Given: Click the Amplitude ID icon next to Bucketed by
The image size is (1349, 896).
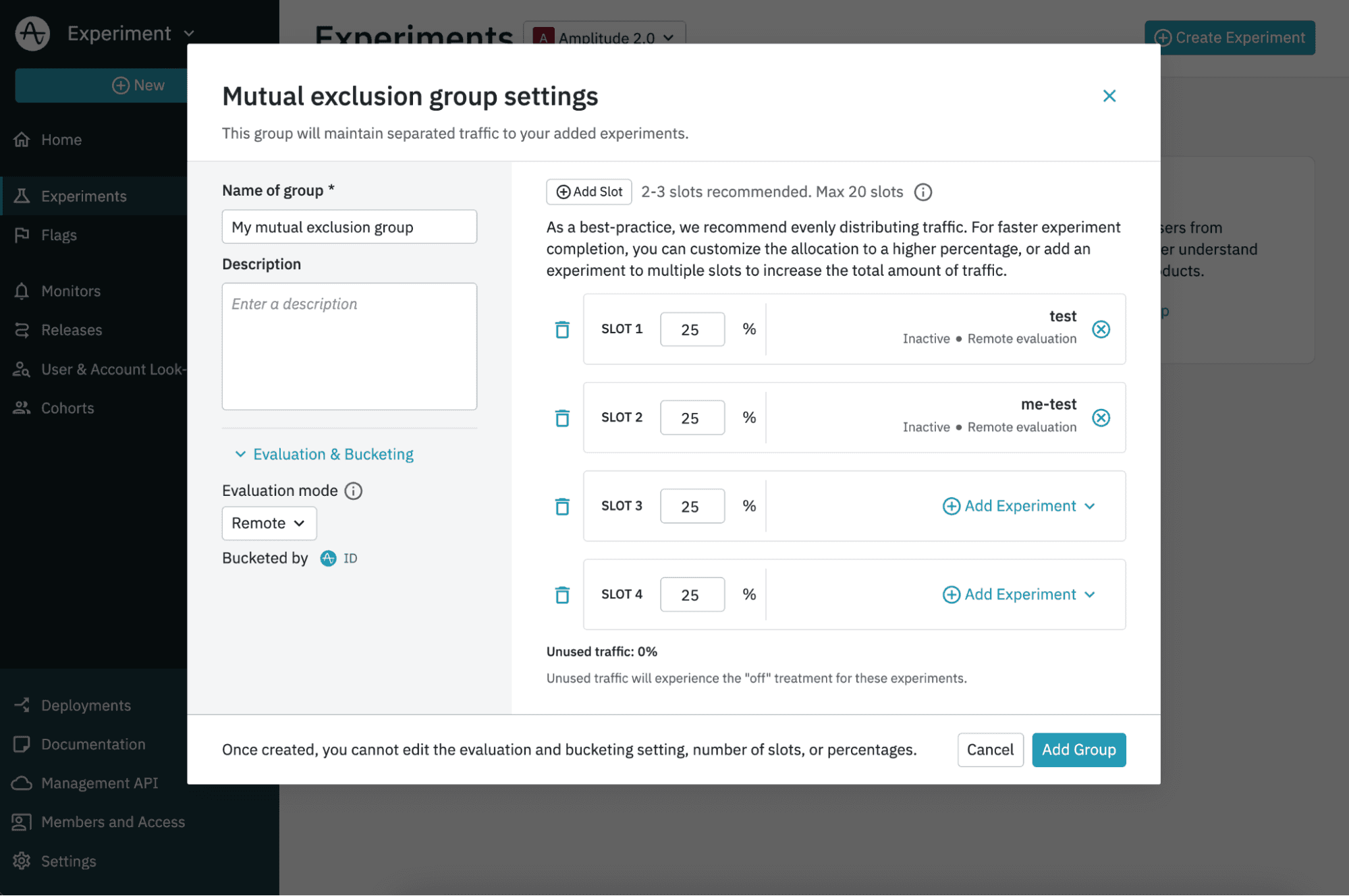Looking at the screenshot, I should tap(328, 558).
